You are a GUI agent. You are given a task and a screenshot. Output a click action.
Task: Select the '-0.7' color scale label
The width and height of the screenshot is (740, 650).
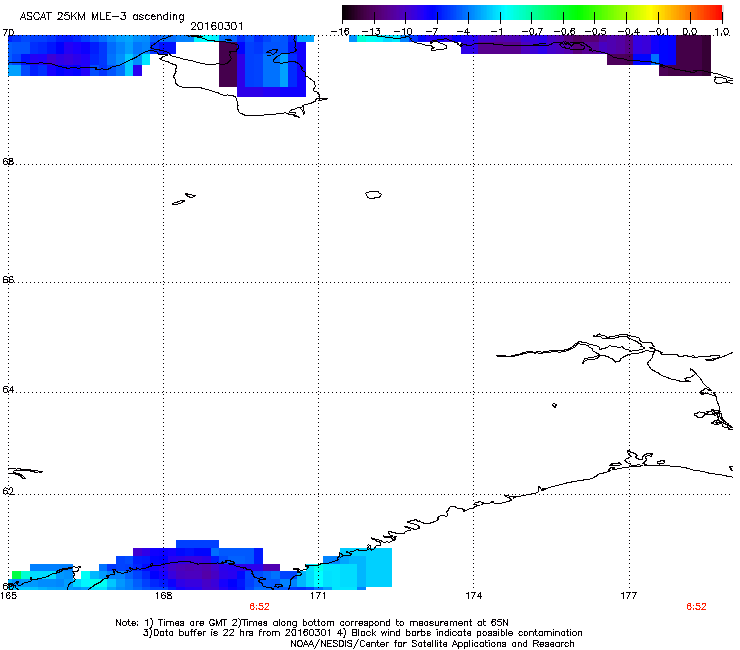pos(532,32)
